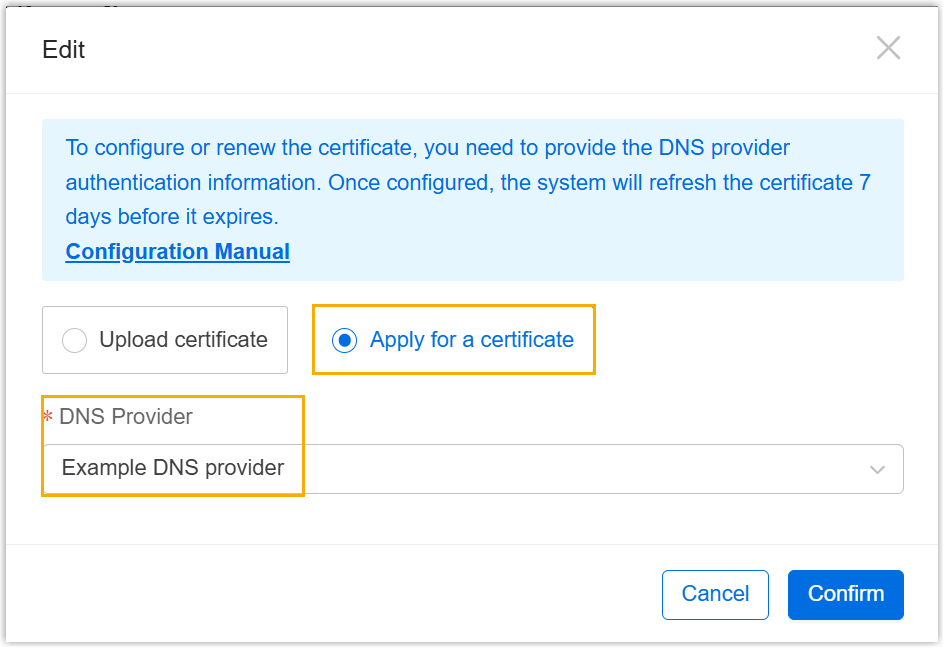
Task: Click the empty radio circle beside Upload certificate
Action: click(75, 341)
